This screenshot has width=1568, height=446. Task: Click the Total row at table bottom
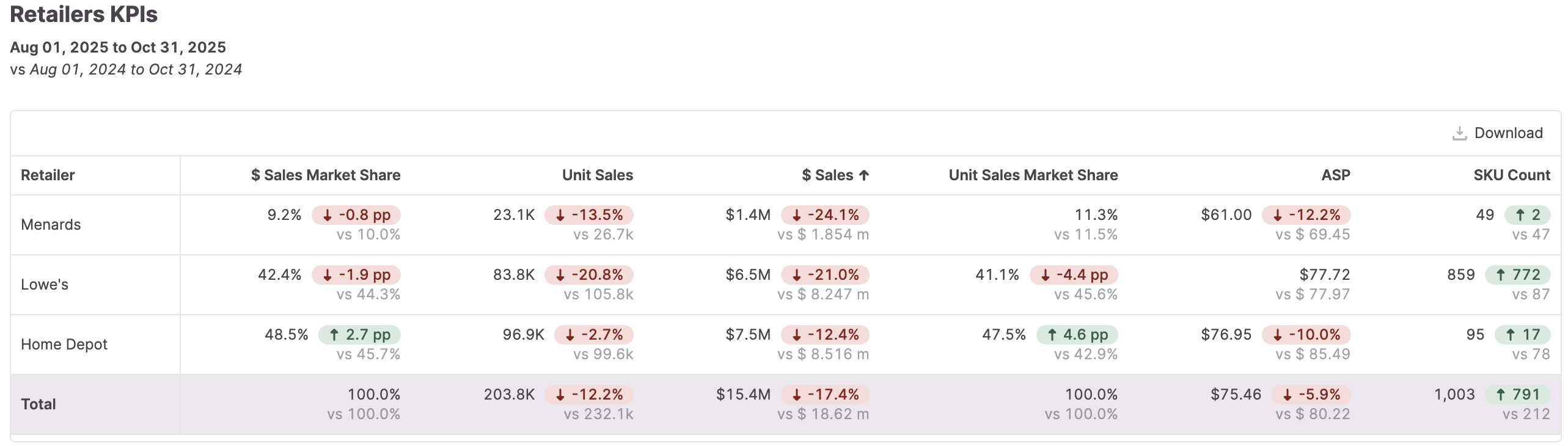coord(38,404)
